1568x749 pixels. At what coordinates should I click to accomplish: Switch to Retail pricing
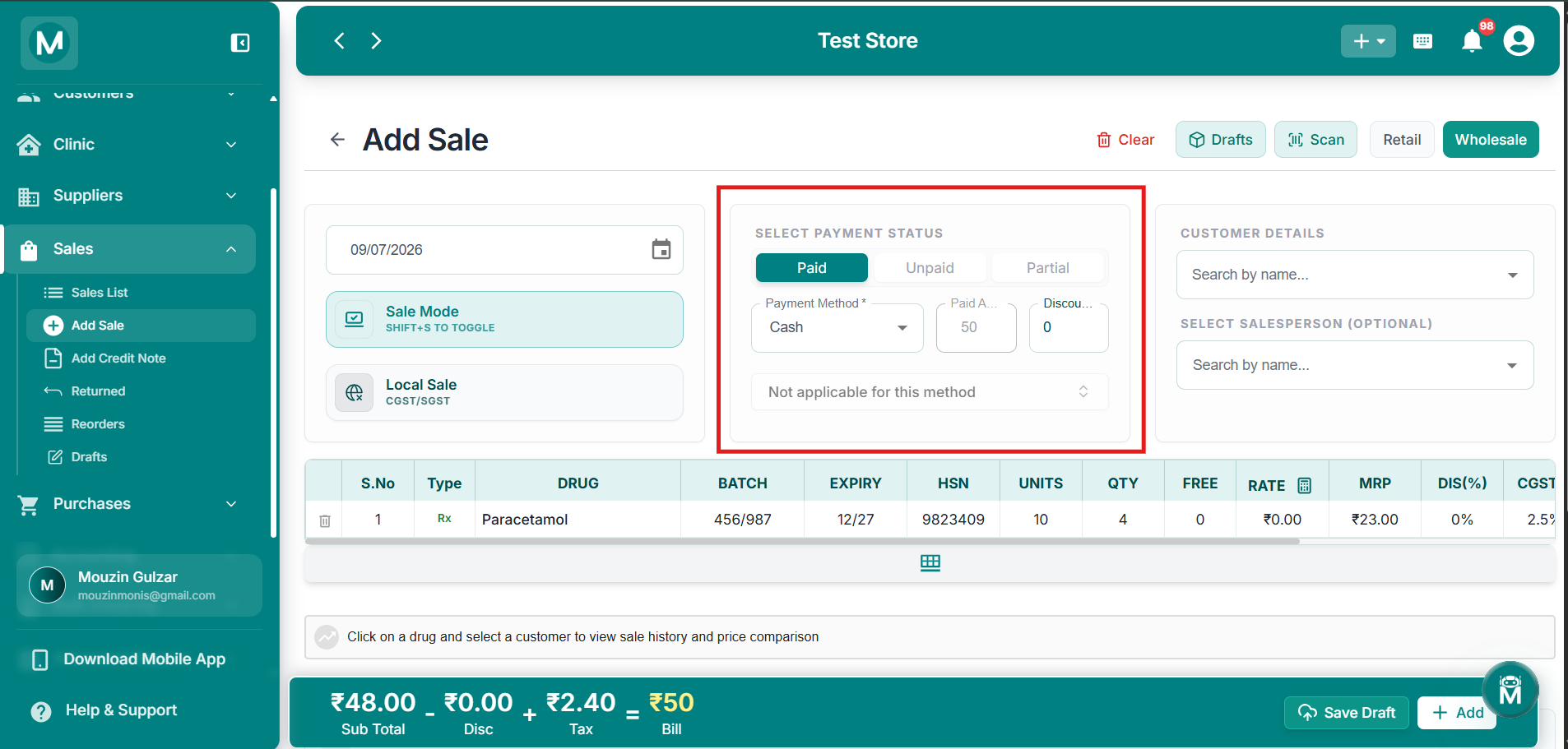point(1402,140)
